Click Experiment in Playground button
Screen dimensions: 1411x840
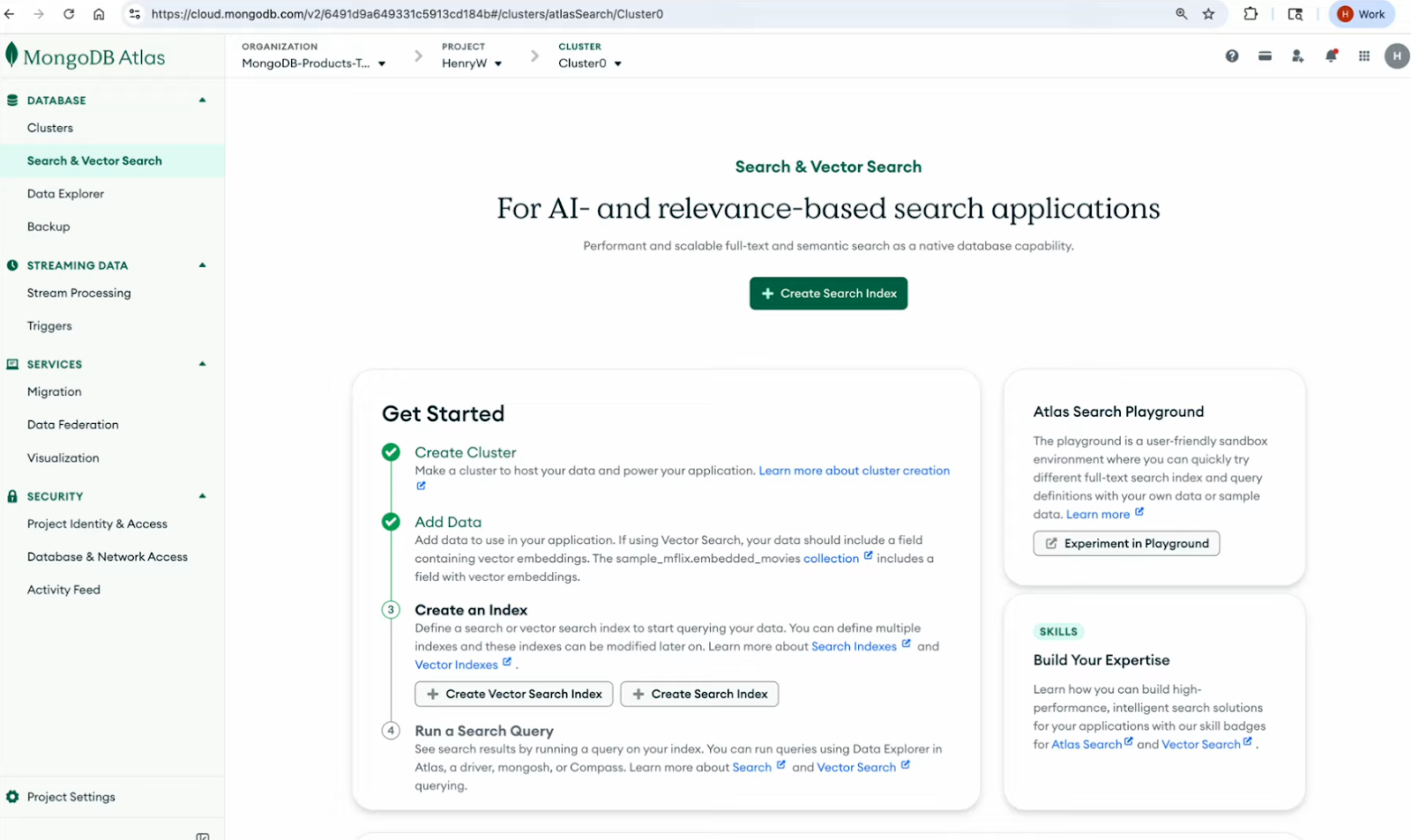1126,543
